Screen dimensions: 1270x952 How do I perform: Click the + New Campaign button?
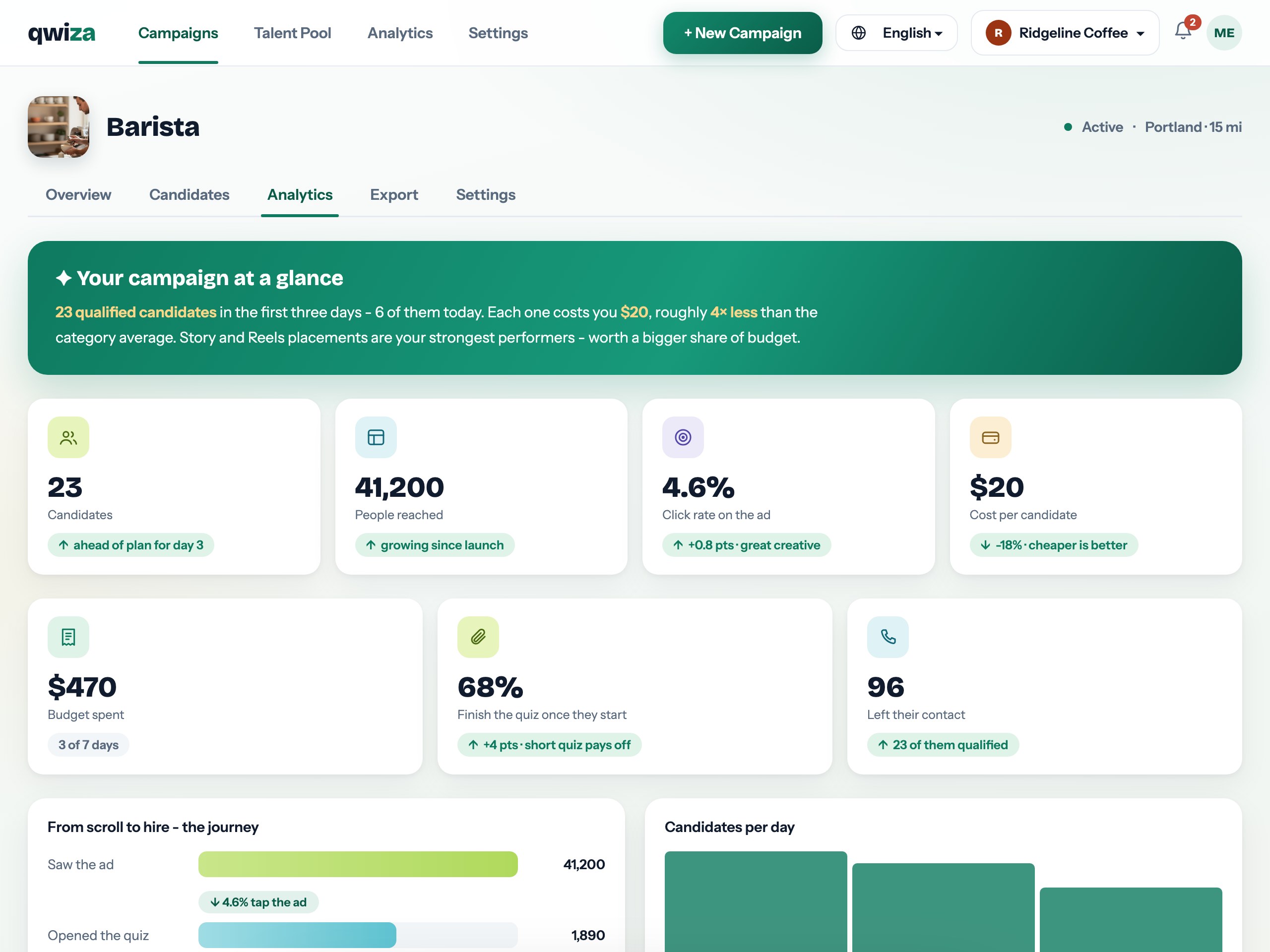pos(742,33)
